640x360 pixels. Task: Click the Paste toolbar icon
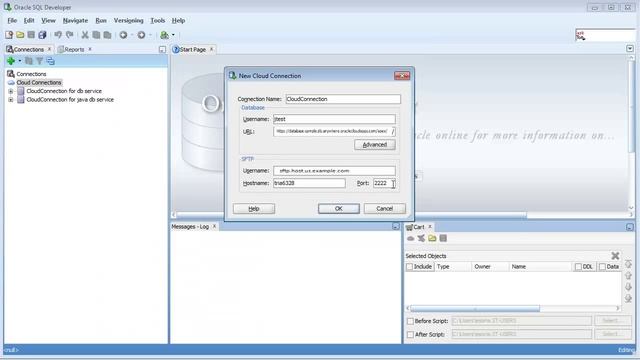pos(107,35)
